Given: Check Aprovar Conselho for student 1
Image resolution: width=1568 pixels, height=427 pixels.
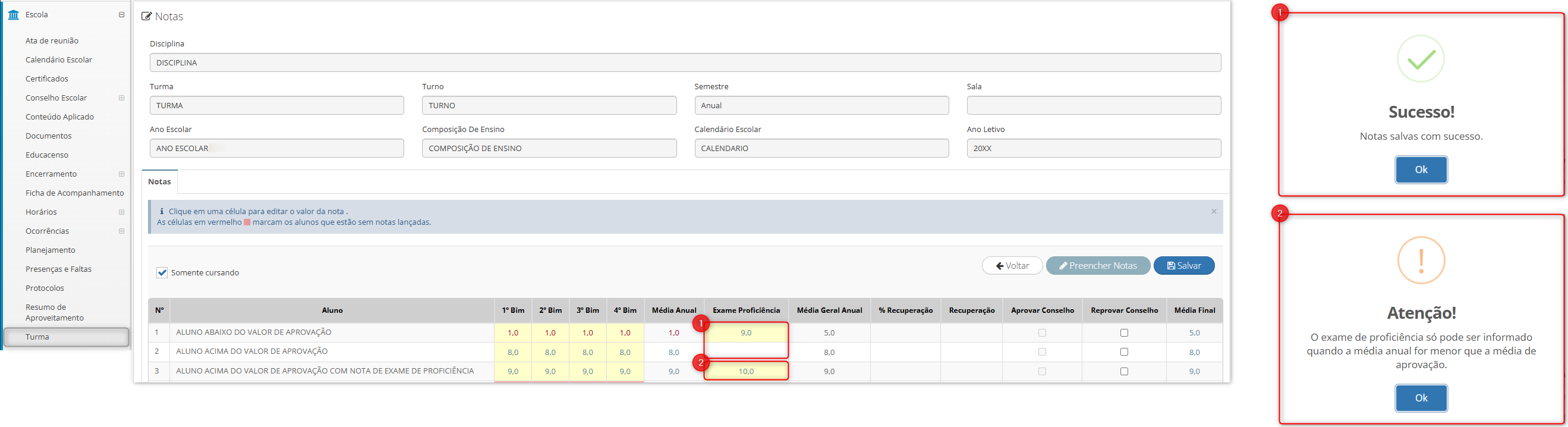Looking at the screenshot, I should (x=1042, y=333).
